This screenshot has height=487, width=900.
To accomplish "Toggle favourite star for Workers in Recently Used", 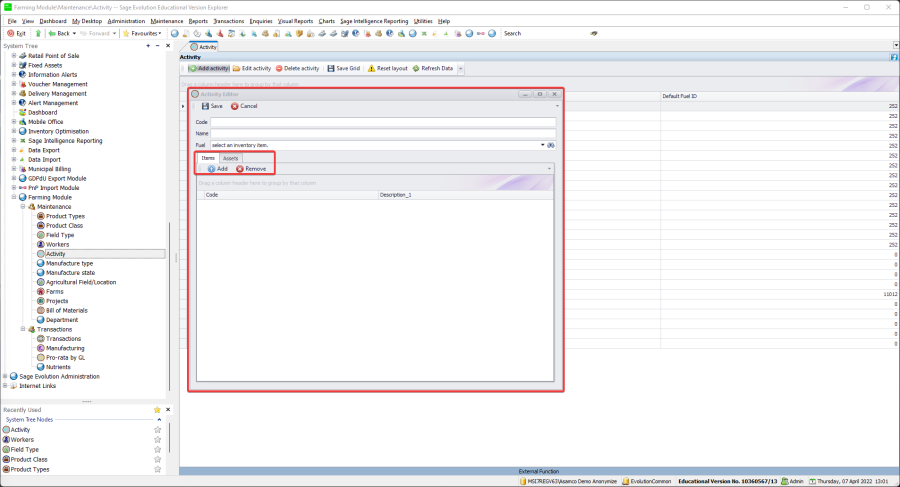I will [x=157, y=439].
